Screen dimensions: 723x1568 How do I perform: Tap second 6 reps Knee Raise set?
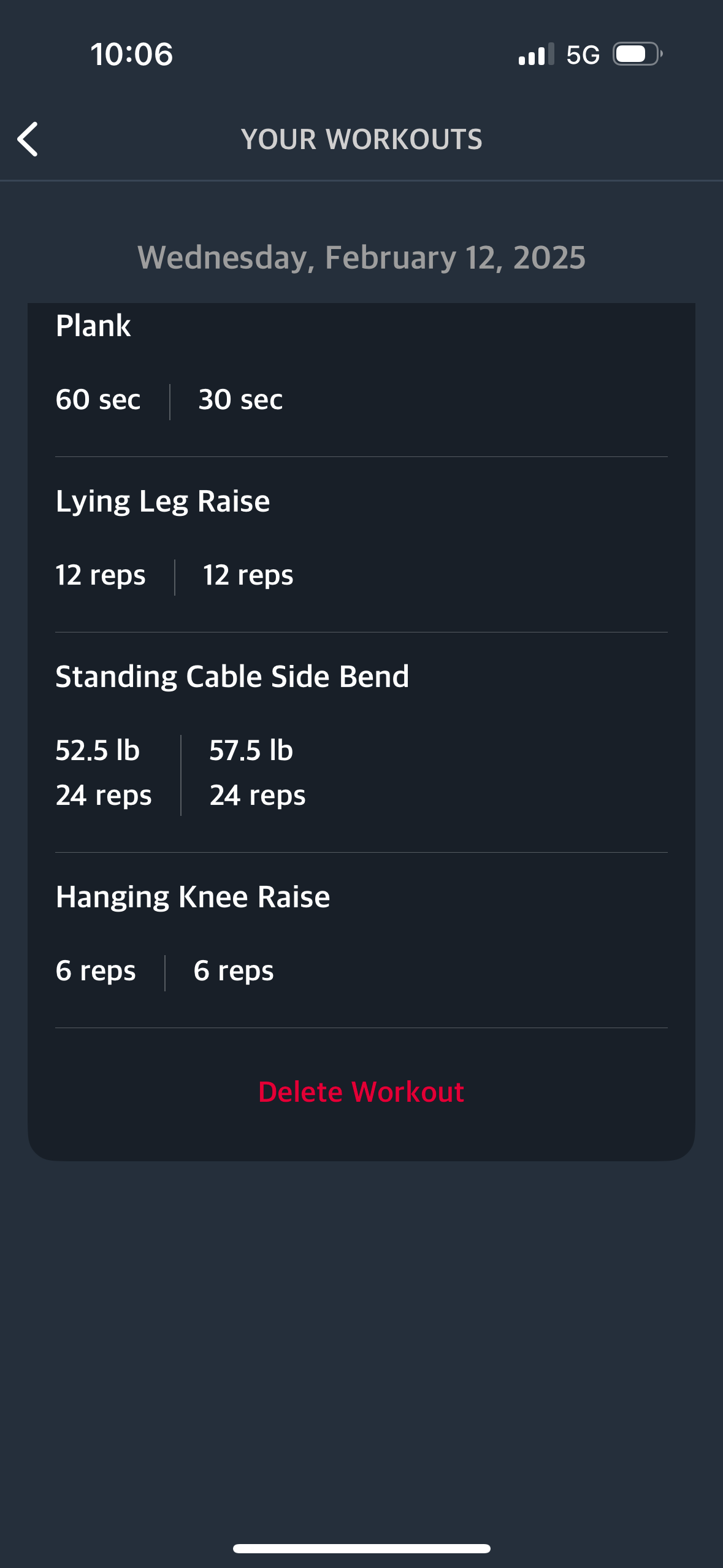tap(234, 972)
